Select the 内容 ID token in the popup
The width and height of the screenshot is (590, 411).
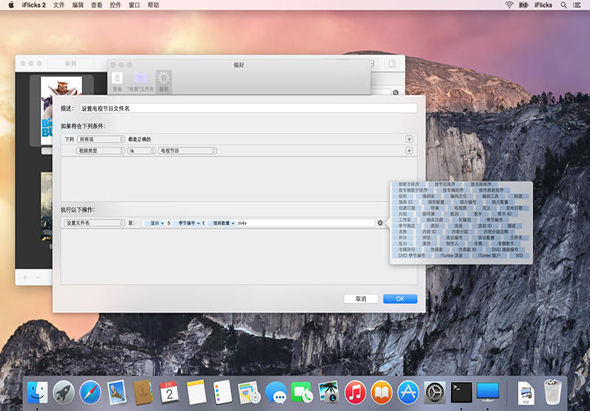429,232
